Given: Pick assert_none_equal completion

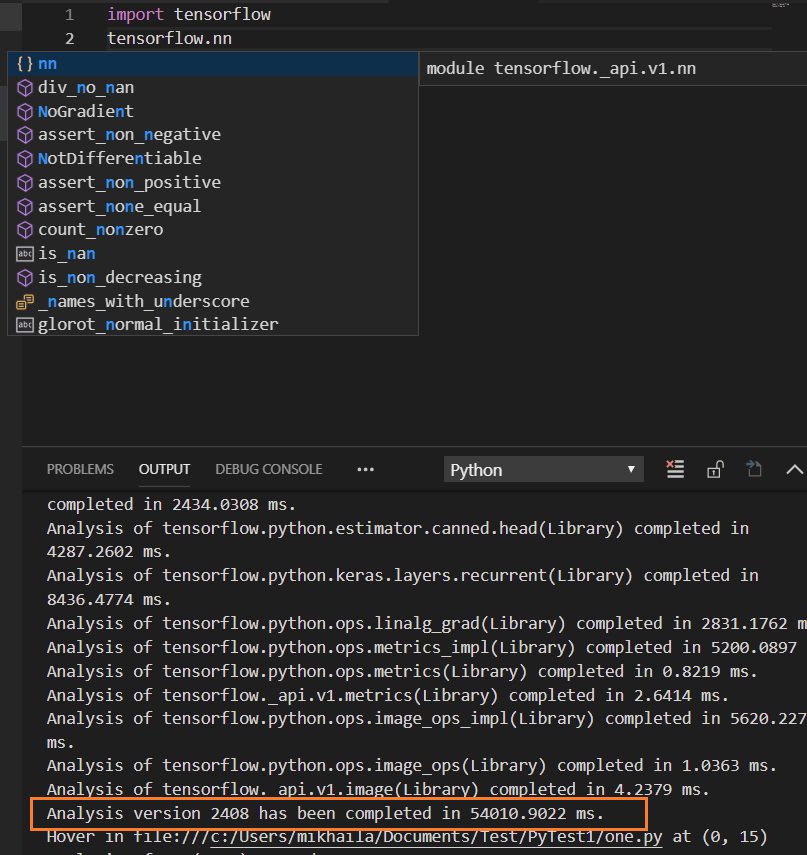Looking at the screenshot, I should click(213, 207).
